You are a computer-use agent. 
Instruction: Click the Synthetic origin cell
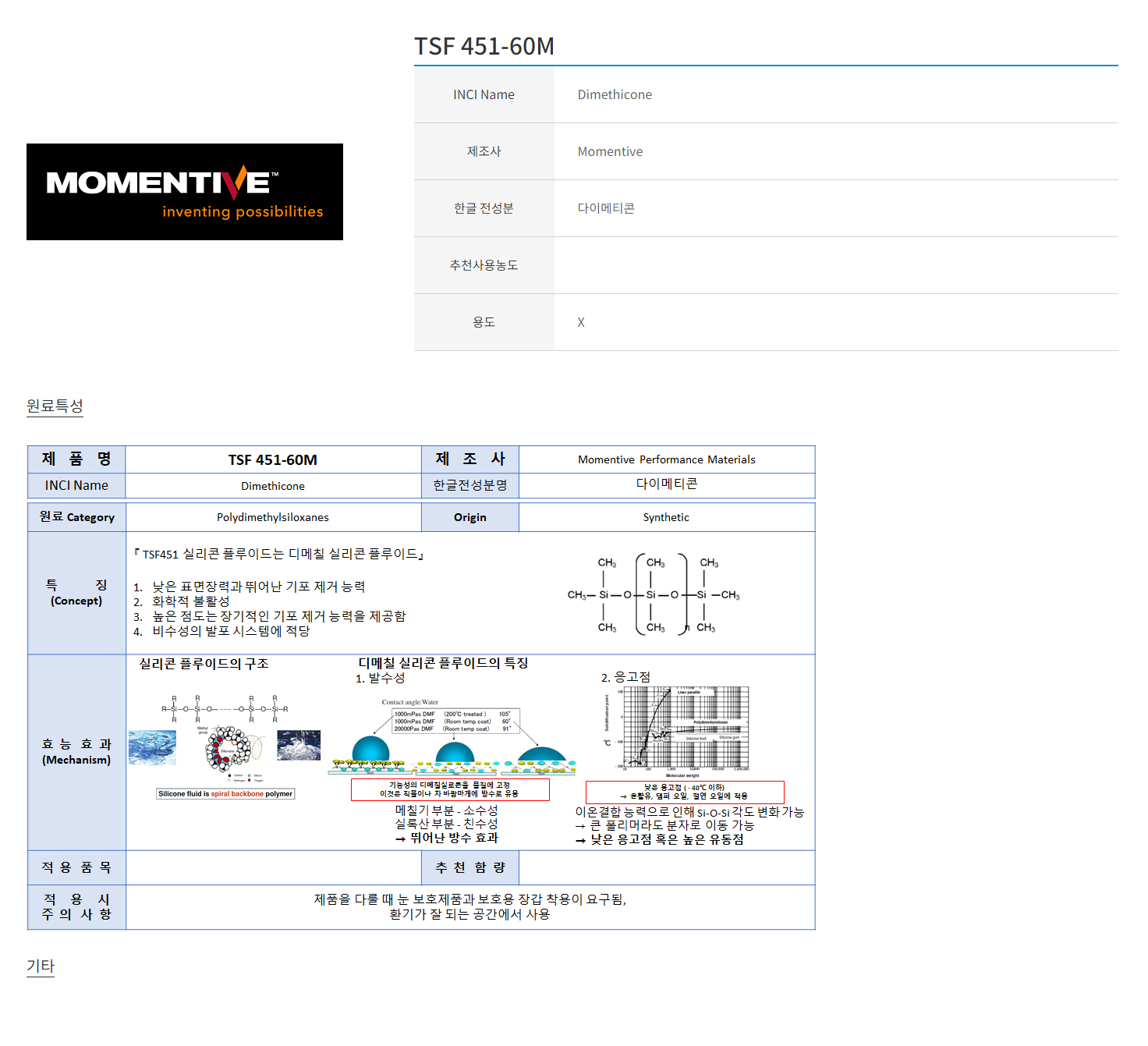(x=666, y=517)
